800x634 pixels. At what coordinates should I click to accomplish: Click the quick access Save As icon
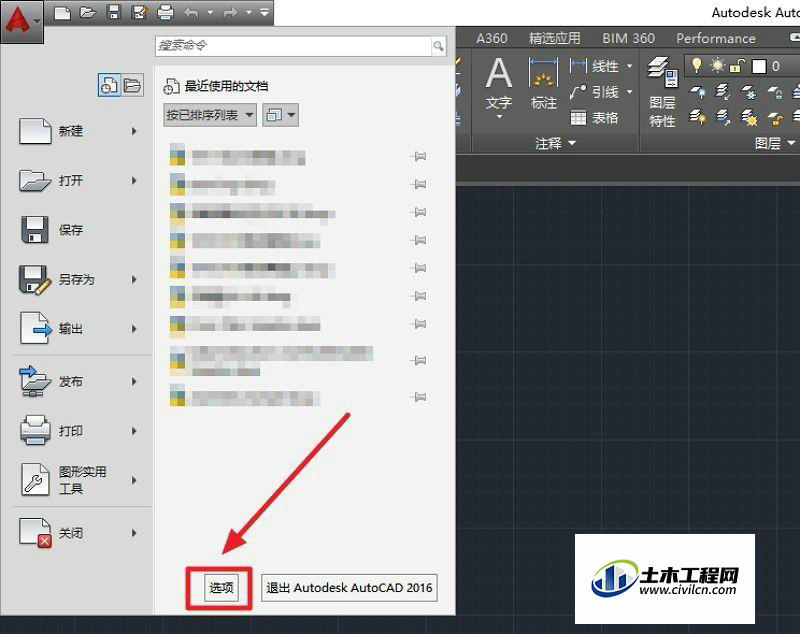click(139, 12)
